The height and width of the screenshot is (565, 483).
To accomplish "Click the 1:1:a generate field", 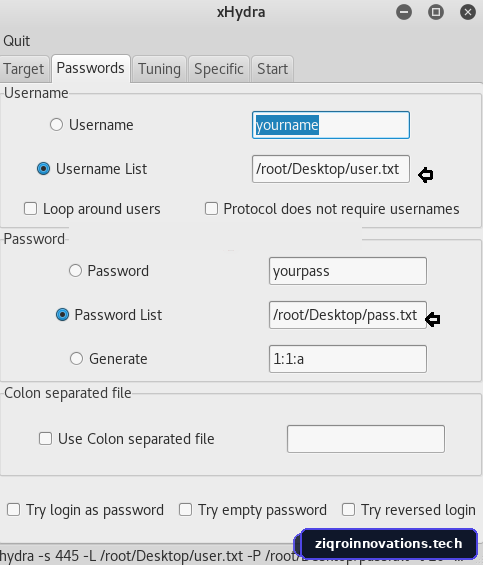I will (348, 359).
